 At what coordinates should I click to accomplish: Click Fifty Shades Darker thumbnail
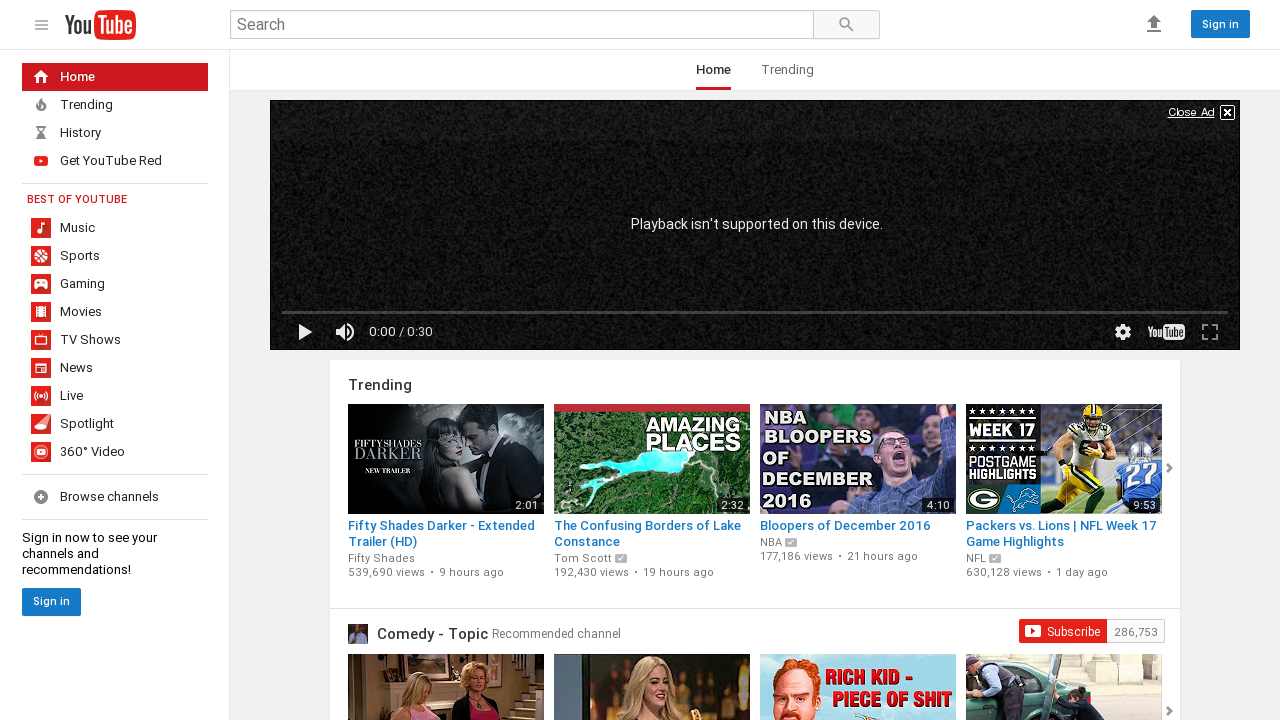(x=446, y=459)
